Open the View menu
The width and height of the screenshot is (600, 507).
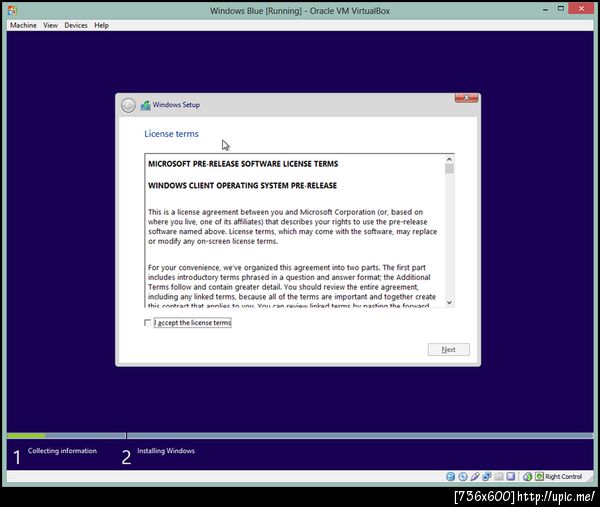tap(50, 25)
